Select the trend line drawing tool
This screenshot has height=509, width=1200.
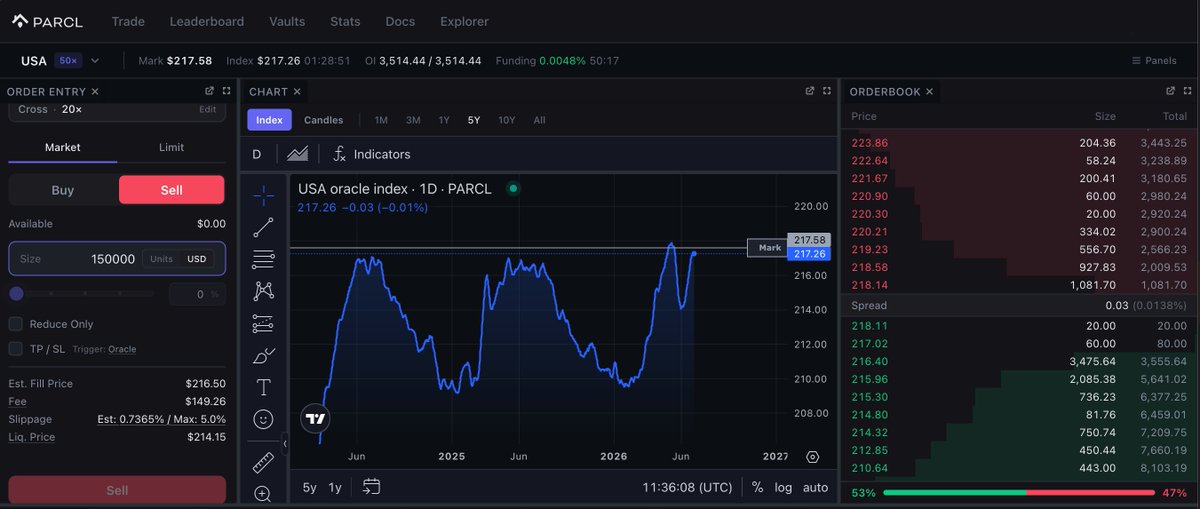263,227
